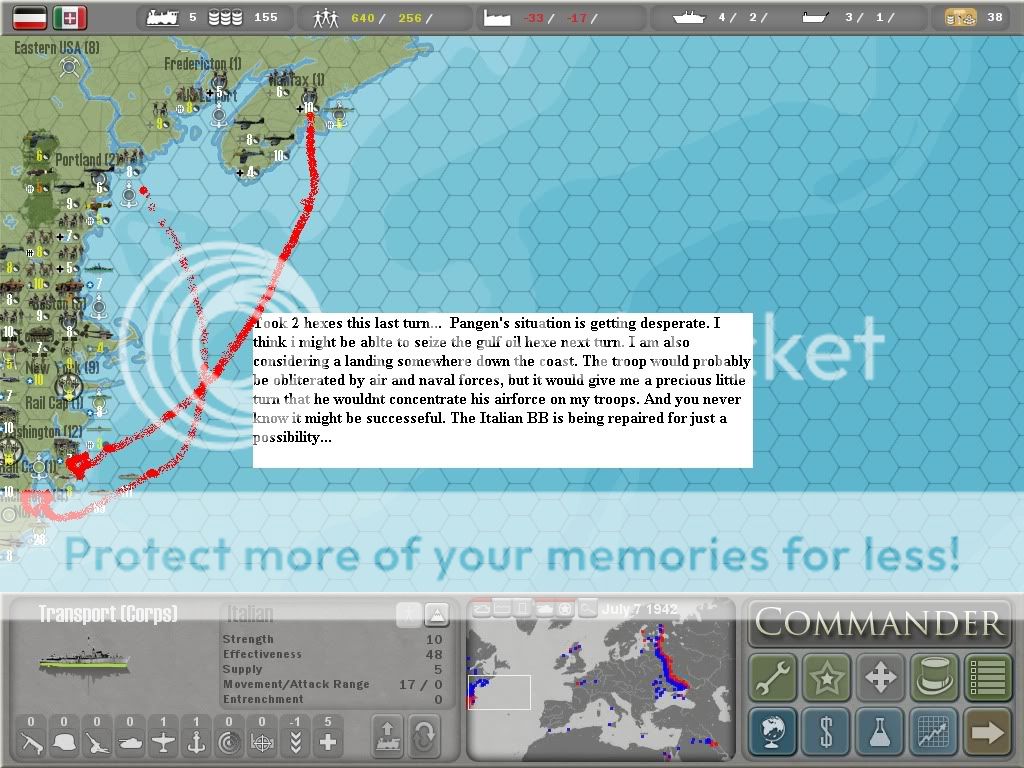The height and width of the screenshot is (768, 1024).
Task: Click the airplane stat icon
Action: coord(163,743)
